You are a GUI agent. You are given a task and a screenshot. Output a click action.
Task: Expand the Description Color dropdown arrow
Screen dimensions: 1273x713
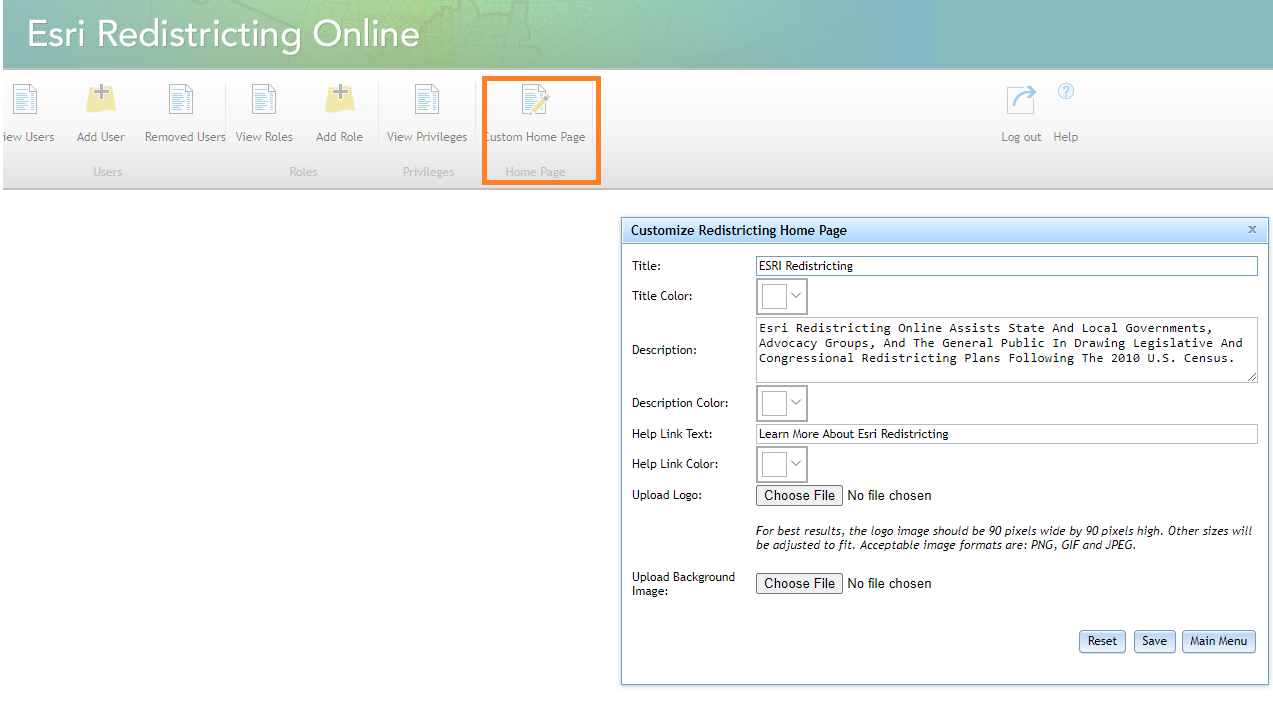pos(797,403)
